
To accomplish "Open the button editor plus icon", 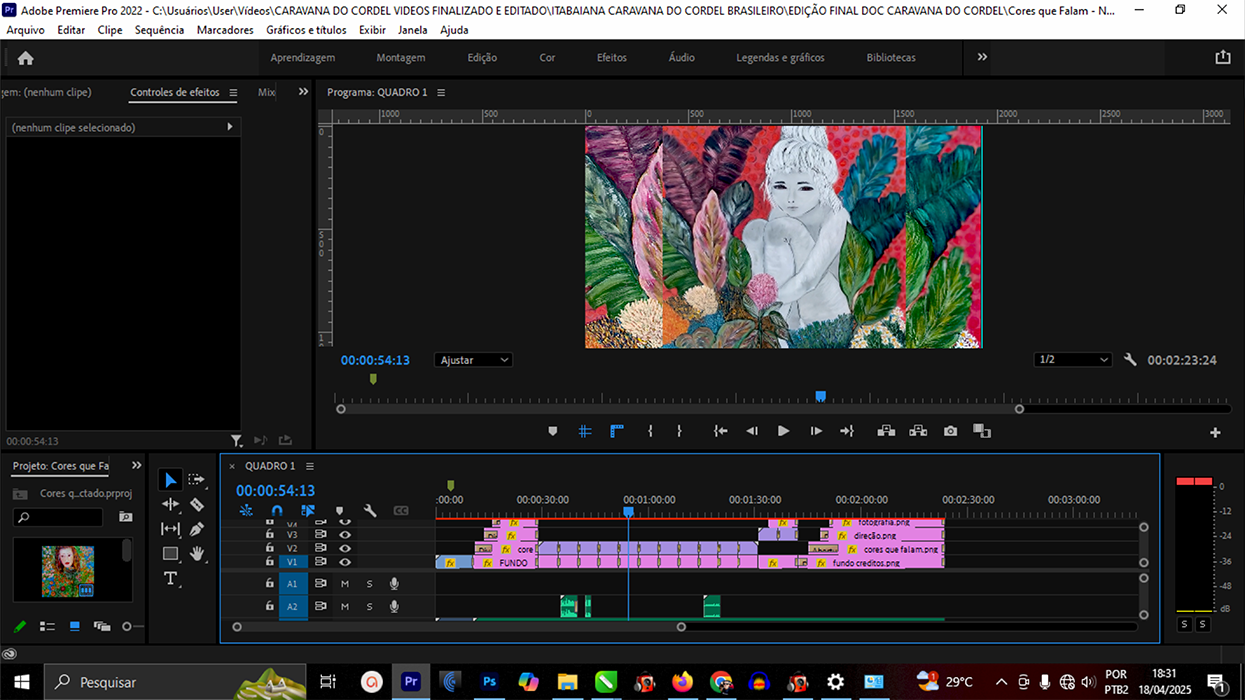I will pos(1215,432).
